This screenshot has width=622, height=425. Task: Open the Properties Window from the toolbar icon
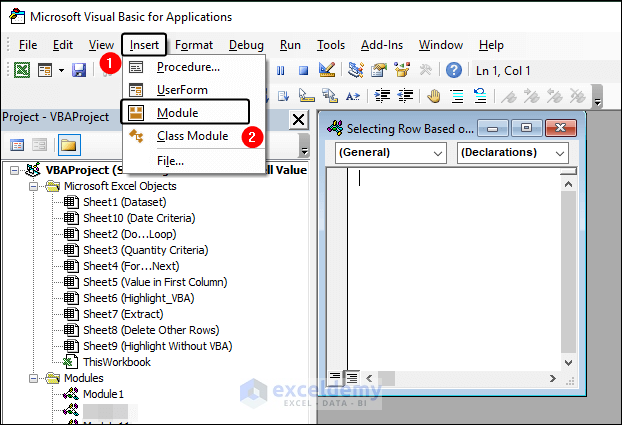point(379,70)
